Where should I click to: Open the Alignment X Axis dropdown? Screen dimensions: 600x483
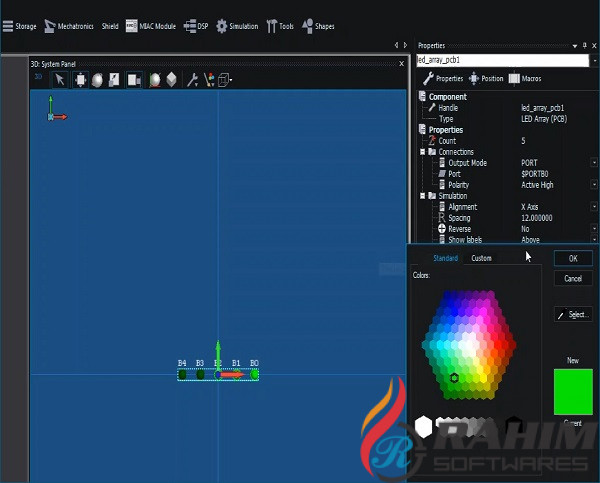[594, 207]
